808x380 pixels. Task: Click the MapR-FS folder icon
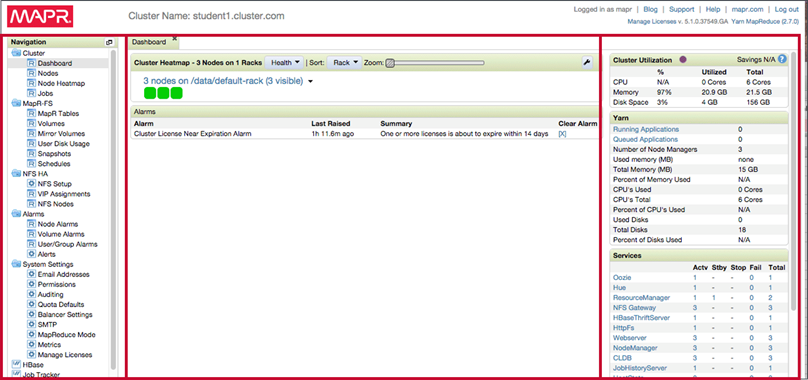(16, 103)
